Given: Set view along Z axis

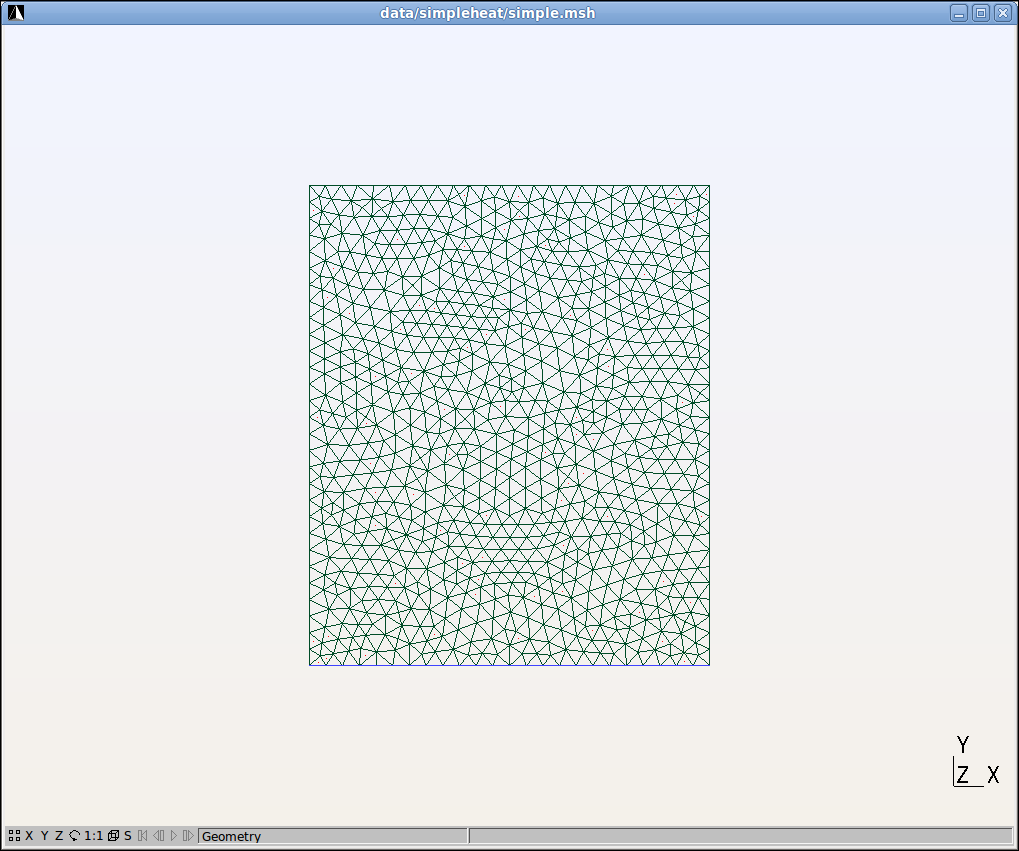Looking at the screenshot, I should pyautogui.click(x=59, y=836).
